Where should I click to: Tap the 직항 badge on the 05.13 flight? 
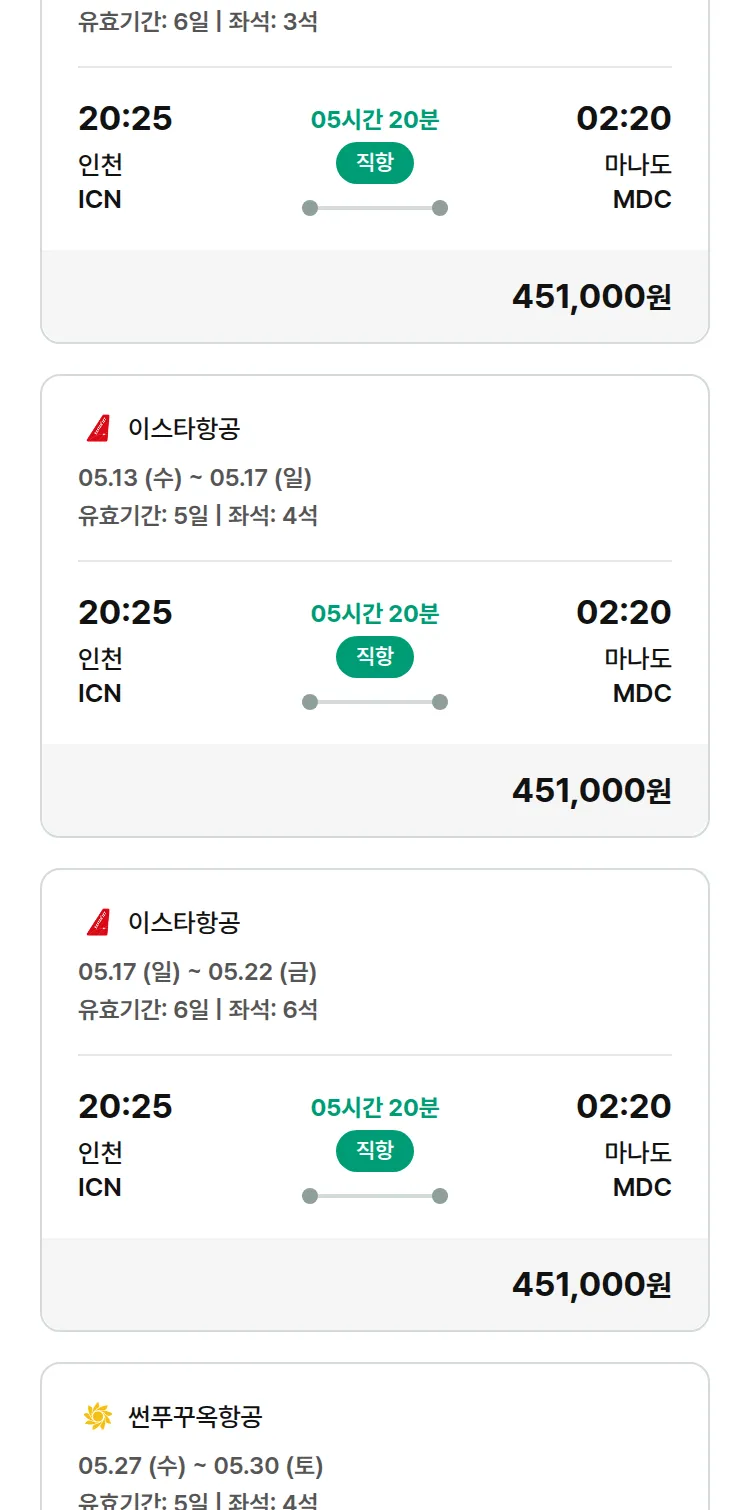pyautogui.click(x=375, y=657)
